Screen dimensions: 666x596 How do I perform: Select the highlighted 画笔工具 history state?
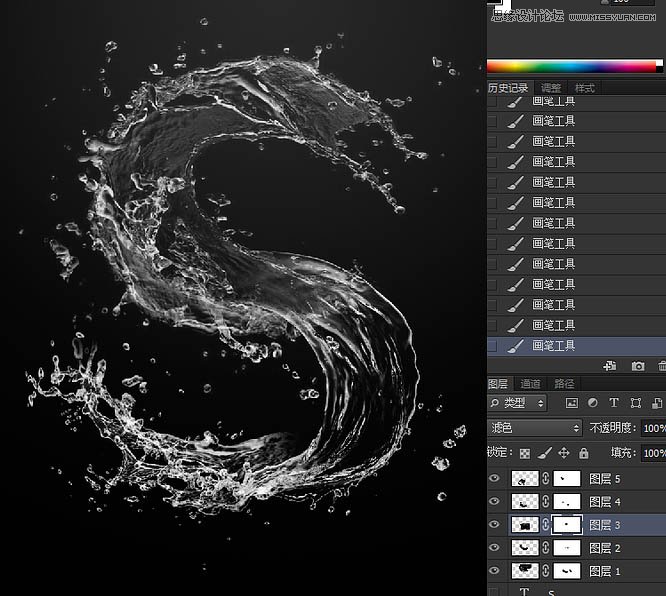[x=576, y=346]
